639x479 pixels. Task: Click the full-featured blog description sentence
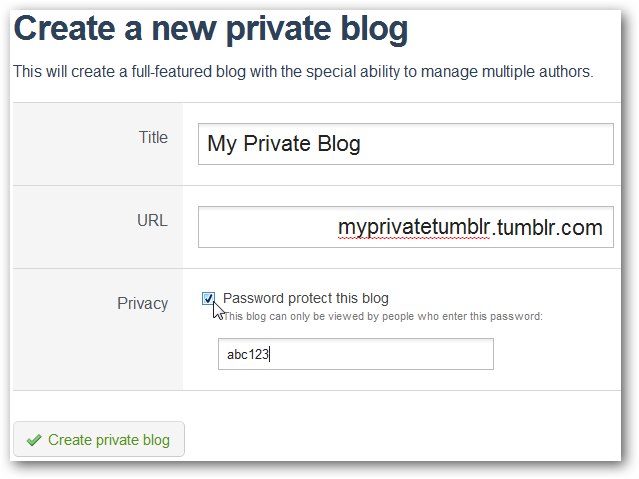tap(302, 72)
